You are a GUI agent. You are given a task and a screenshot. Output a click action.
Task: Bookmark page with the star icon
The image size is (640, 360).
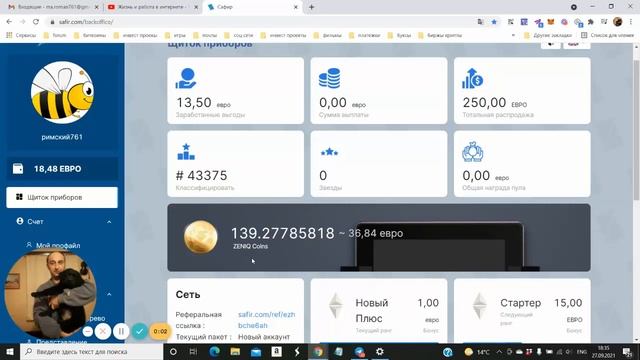[494, 22]
